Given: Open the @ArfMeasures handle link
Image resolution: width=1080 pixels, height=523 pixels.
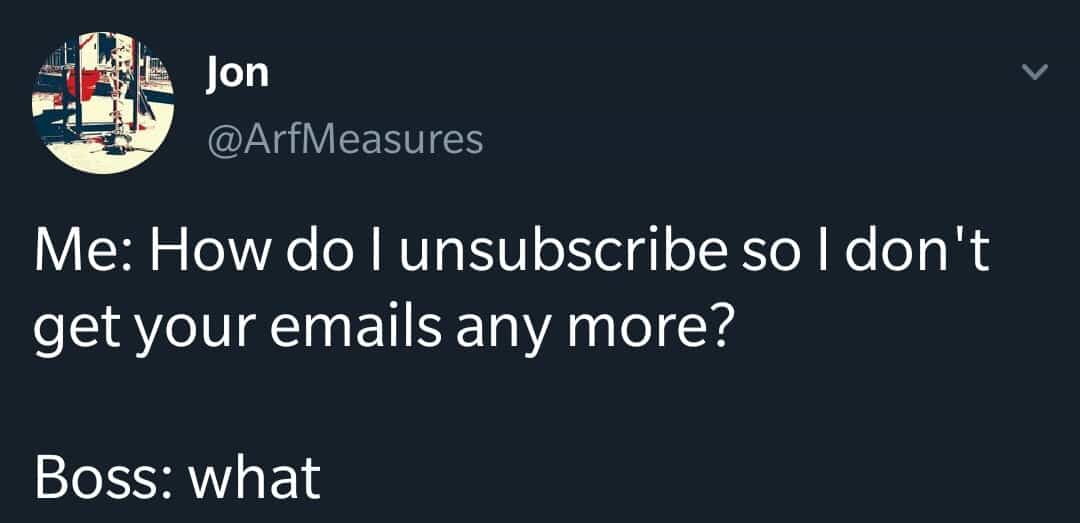Looking at the screenshot, I should click(x=344, y=139).
